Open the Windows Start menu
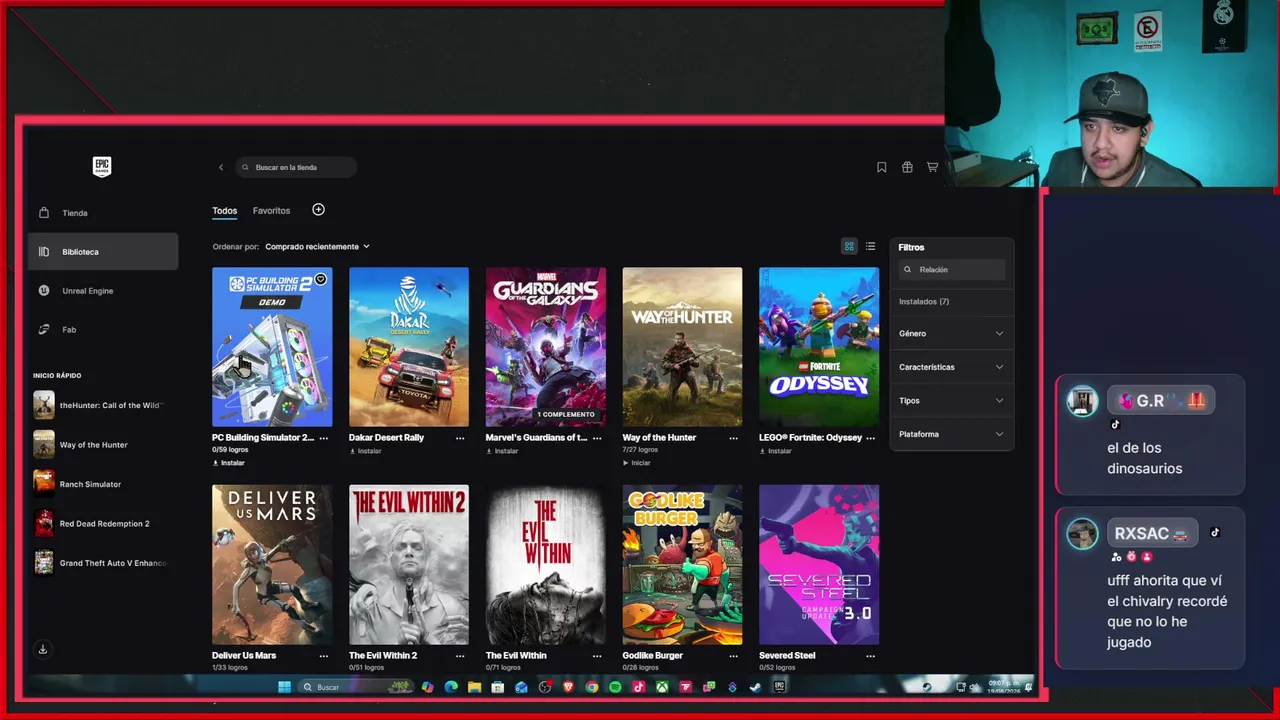 [284, 687]
